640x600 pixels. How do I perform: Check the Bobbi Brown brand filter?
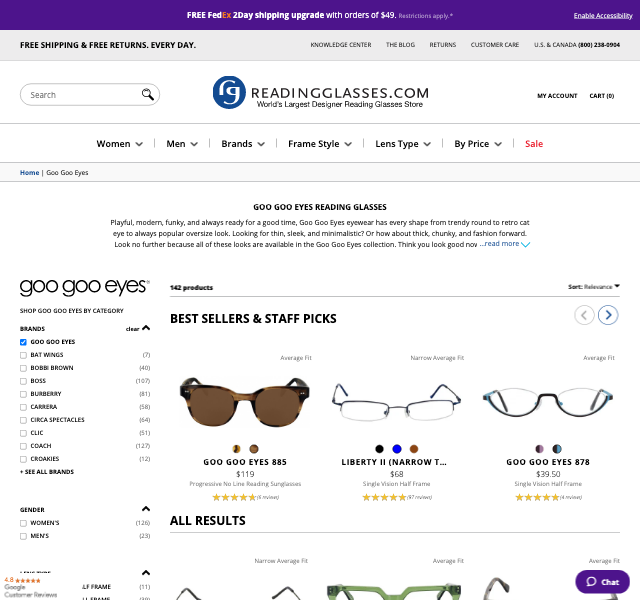23,368
